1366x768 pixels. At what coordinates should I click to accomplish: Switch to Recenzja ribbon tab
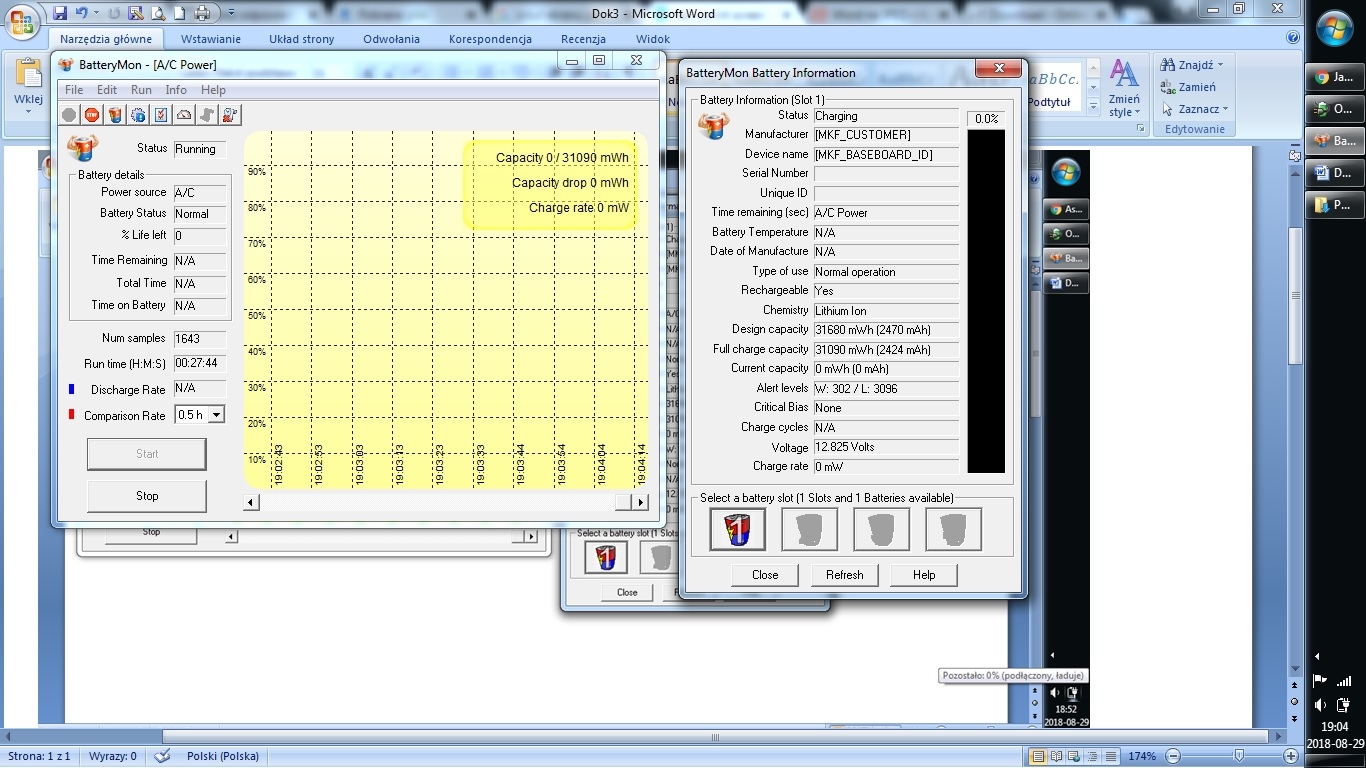(583, 39)
